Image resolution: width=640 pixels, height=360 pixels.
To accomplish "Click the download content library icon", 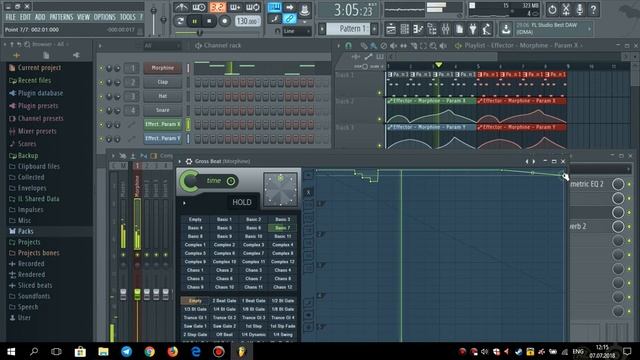I will 506,29.
